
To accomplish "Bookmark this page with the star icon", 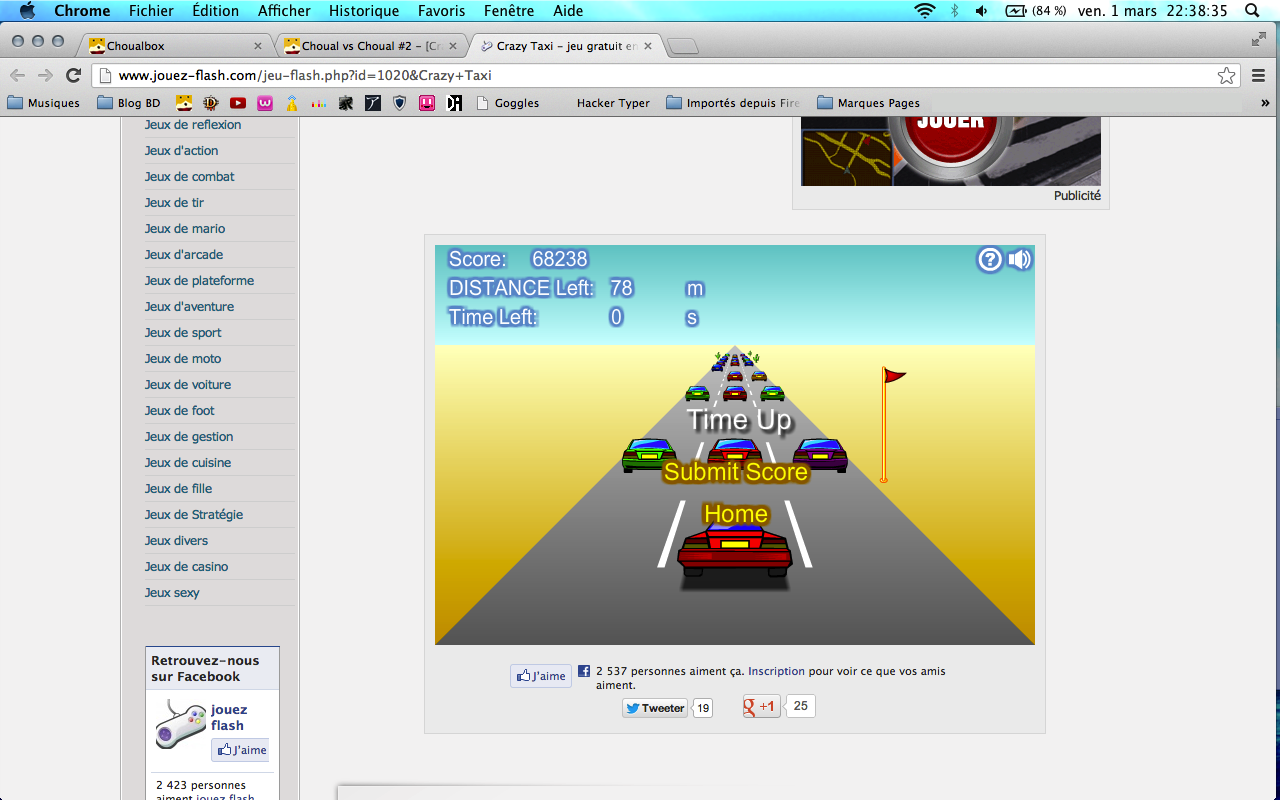I will pos(1226,75).
